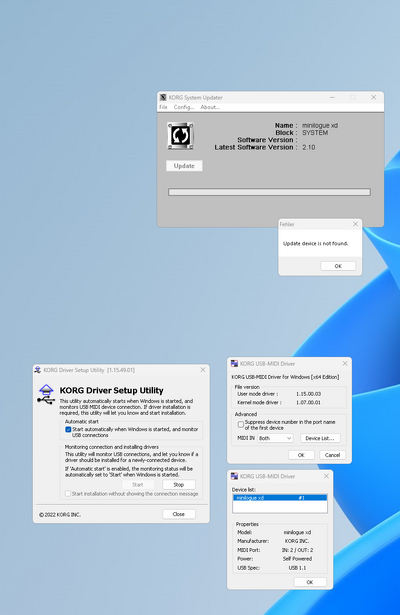Click the KORG System Updater refresh logo icon
Viewport: 400px width, 615px height.
pyautogui.click(x=180, y=136)
